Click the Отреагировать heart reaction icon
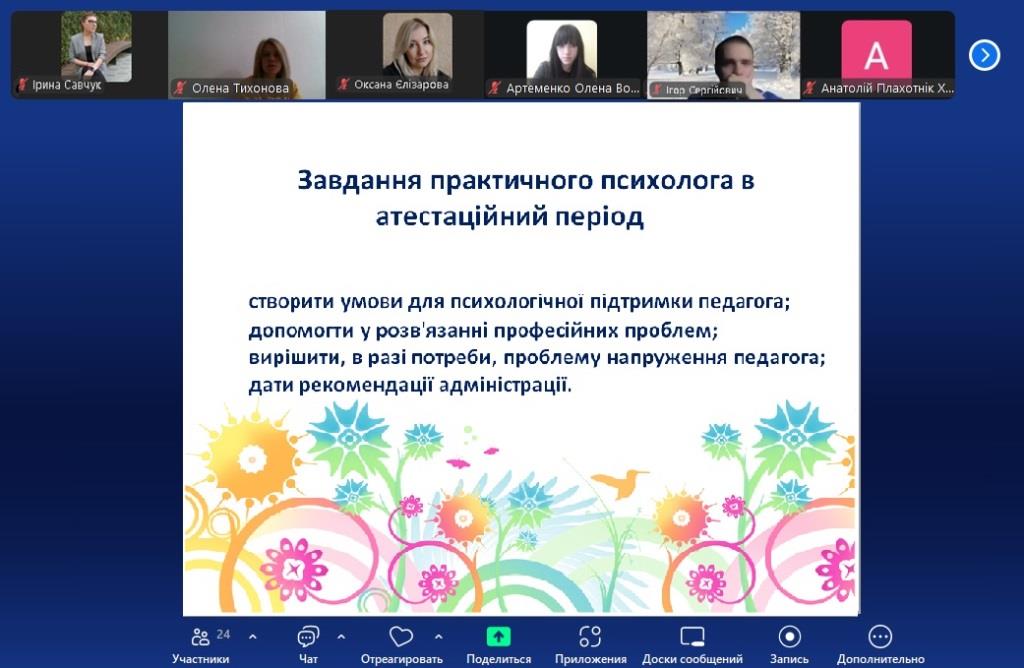 [401, 637]
